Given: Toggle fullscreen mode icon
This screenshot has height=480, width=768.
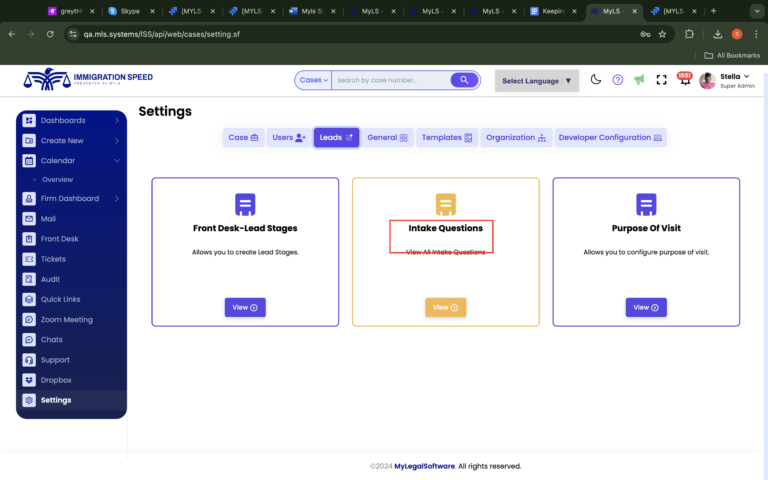Looking at the screenshot, I should click(x=661, y=80).
